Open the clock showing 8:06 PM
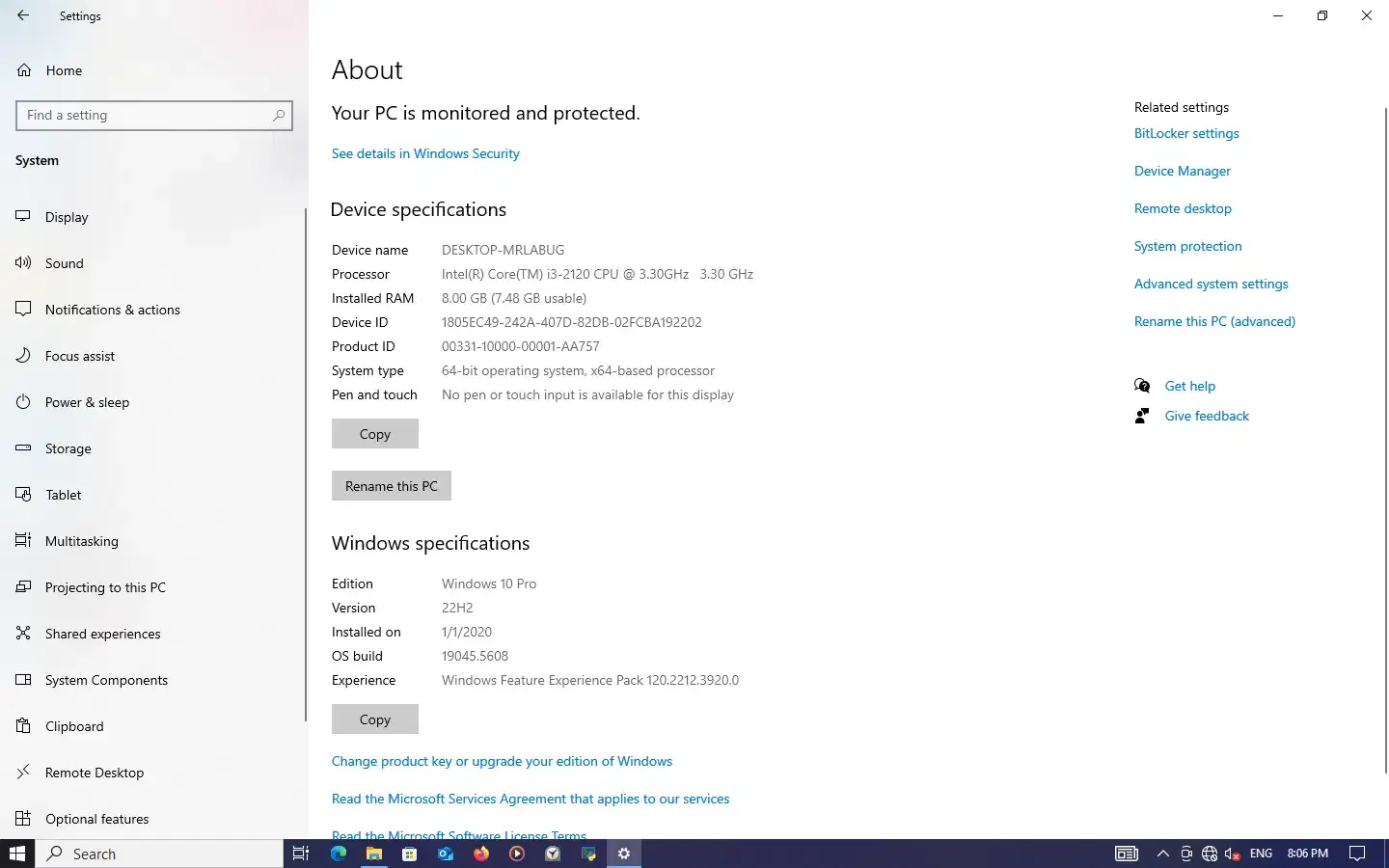Viewport: 1389px width, 868px height. pos(1308,854)
